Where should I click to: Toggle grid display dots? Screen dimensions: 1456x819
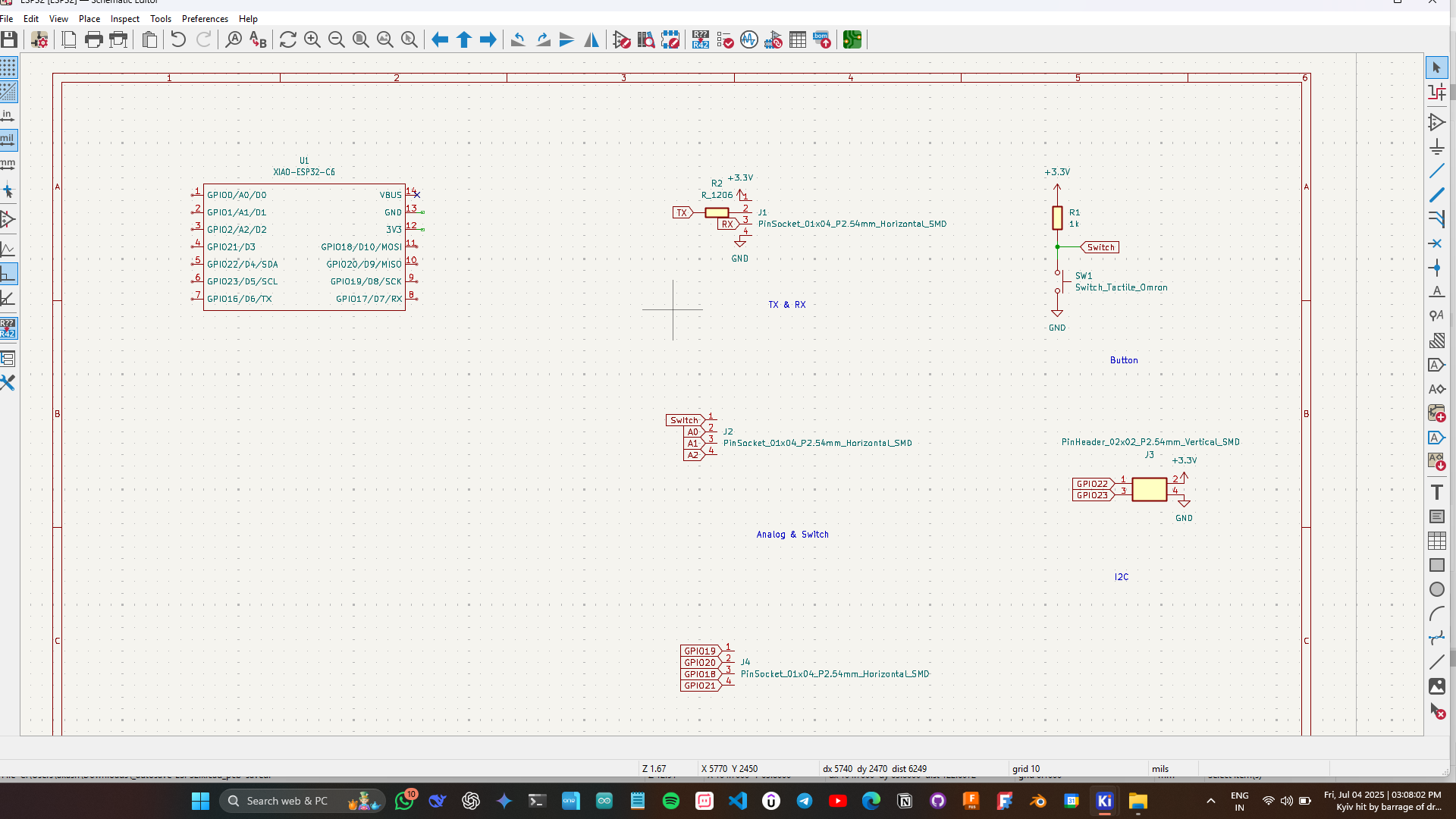pyautogui.click(x=8, y=67)
